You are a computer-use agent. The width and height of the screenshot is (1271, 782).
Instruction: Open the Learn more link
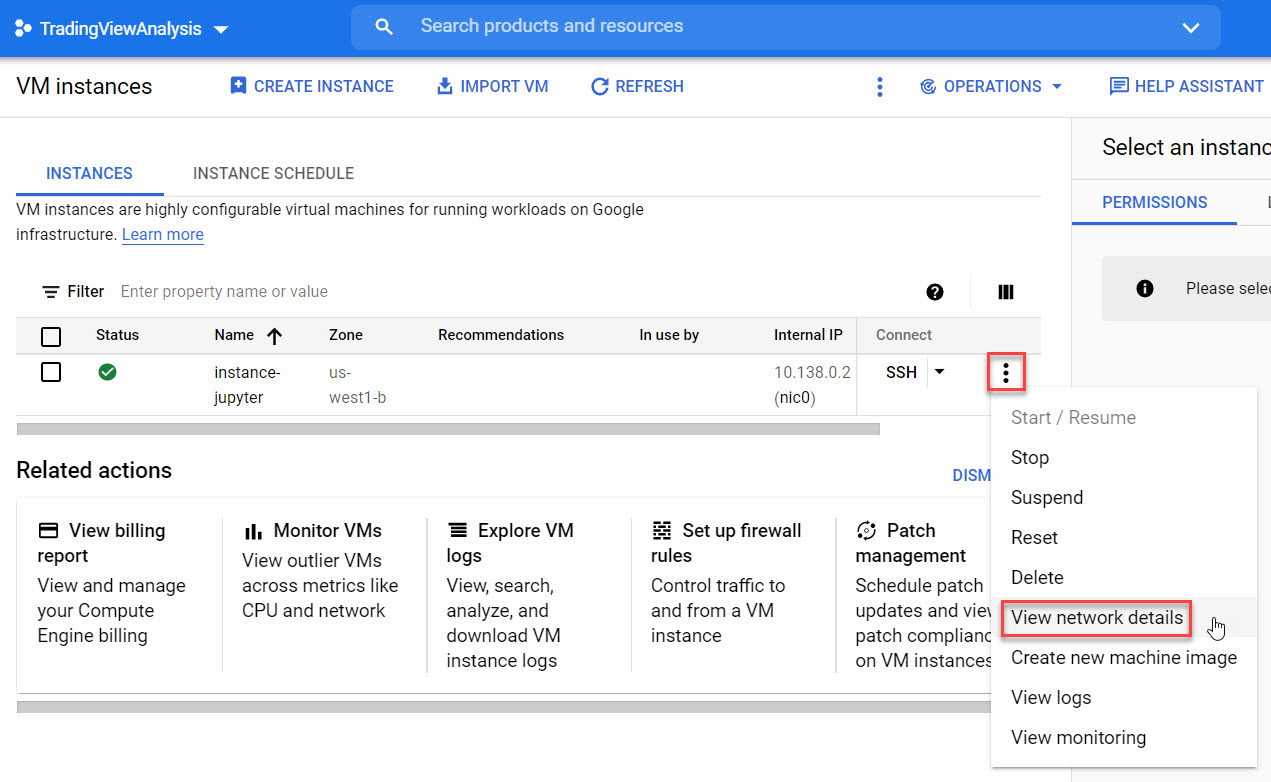(x=162, y=234)
